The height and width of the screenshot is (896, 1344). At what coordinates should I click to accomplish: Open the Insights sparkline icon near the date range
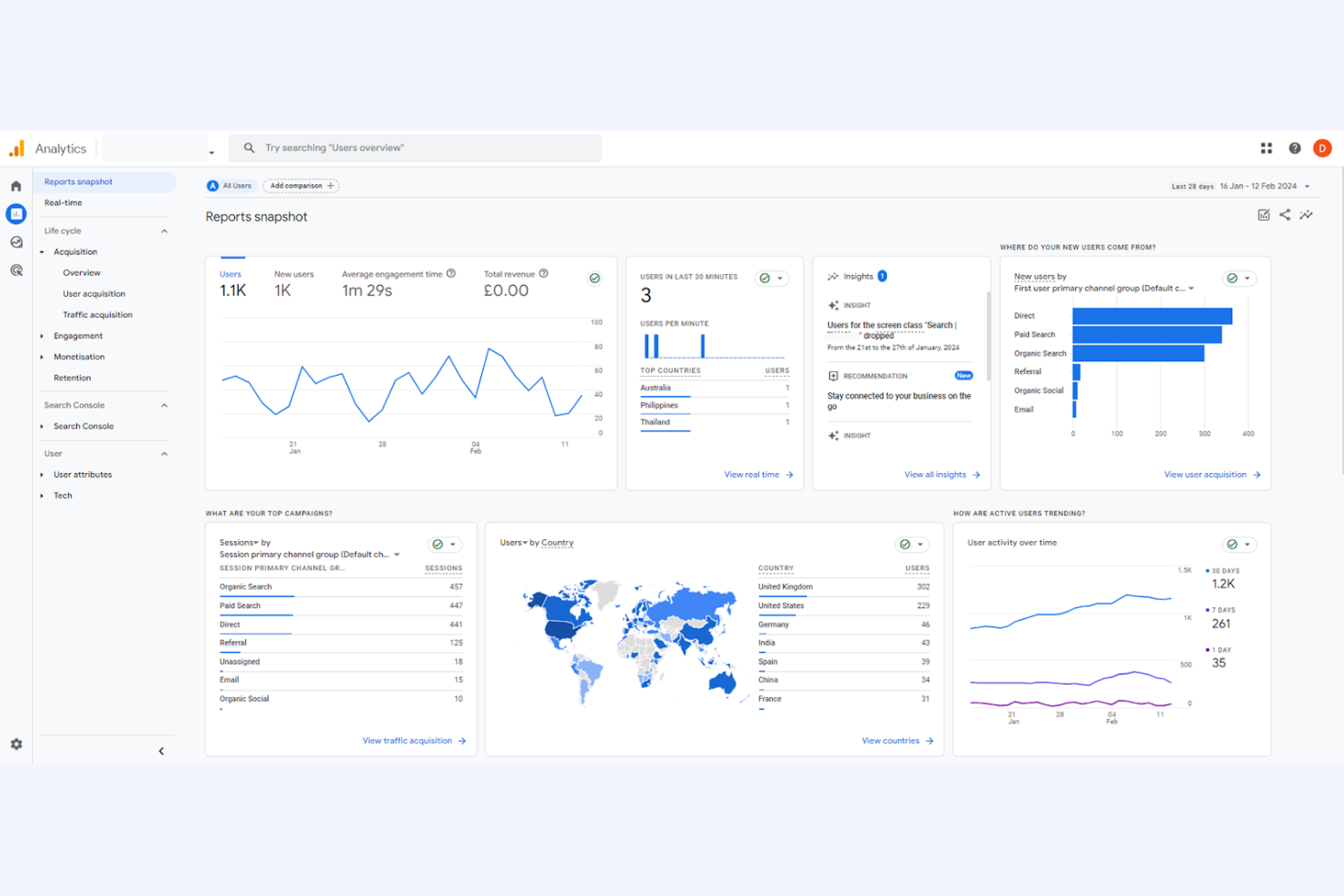click(x=1307, y=215)
